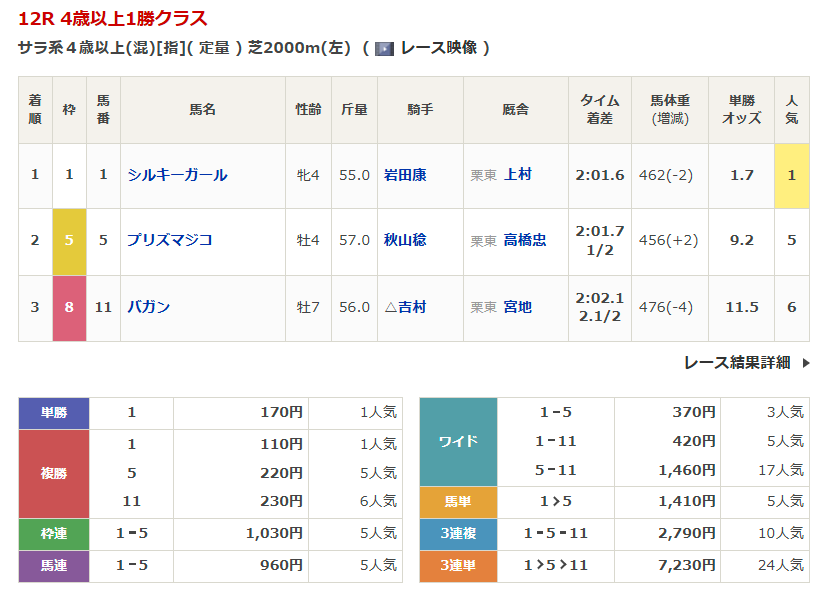The height and width of the screenshot is (594, 830).
Task: Click the ワイド payout label
Action: (x=458, y=441)
